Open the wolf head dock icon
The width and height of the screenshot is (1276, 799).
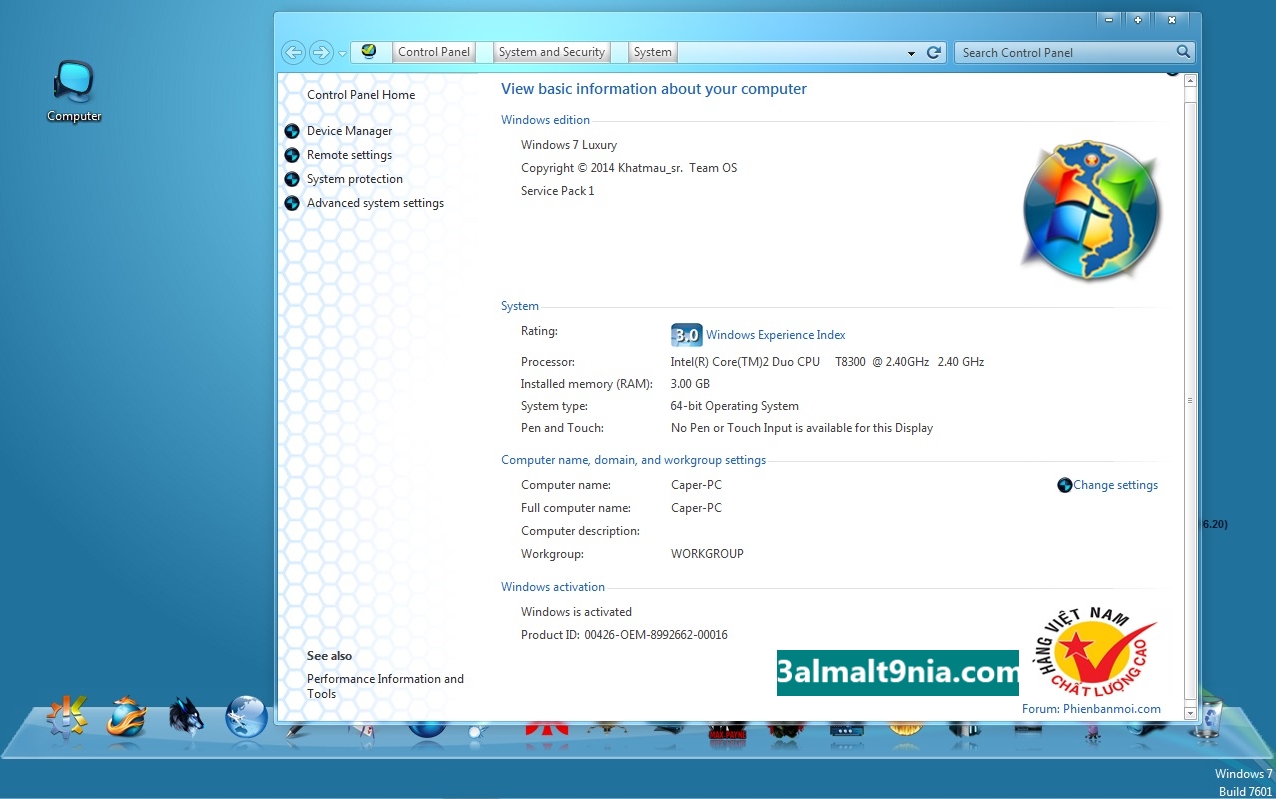(x=186, y=717)
